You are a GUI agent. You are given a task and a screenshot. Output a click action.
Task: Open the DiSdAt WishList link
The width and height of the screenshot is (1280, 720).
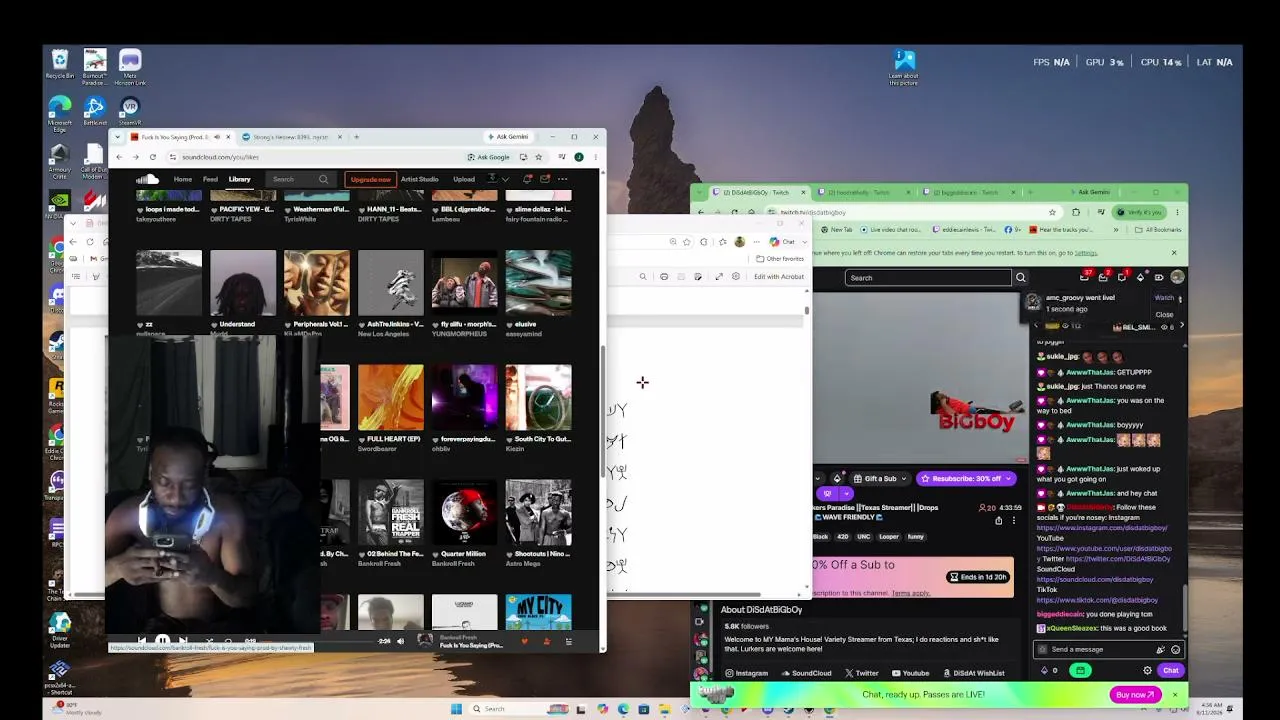coord(973,673)
